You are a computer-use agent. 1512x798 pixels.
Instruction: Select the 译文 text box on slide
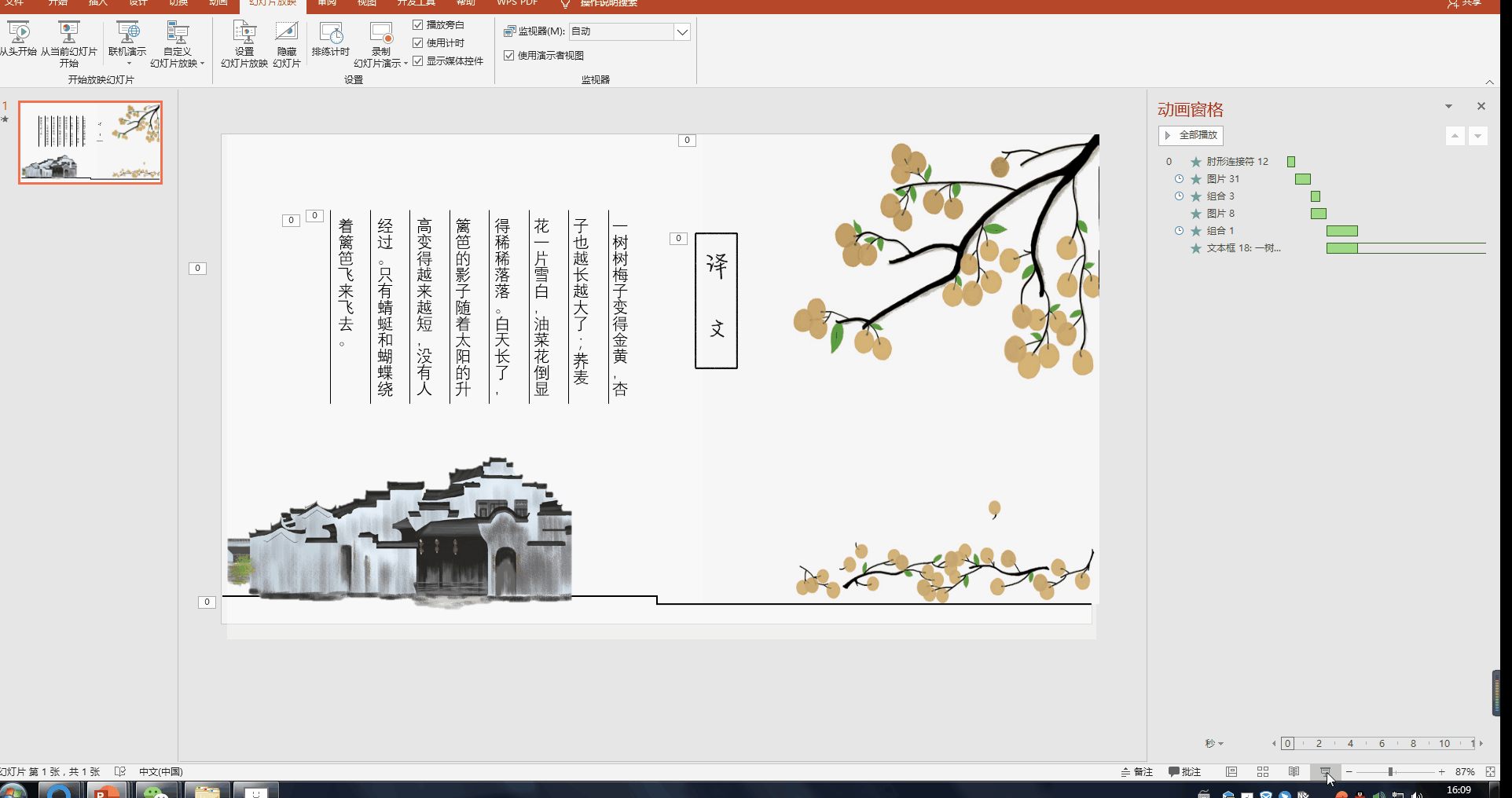pos(716,301)
